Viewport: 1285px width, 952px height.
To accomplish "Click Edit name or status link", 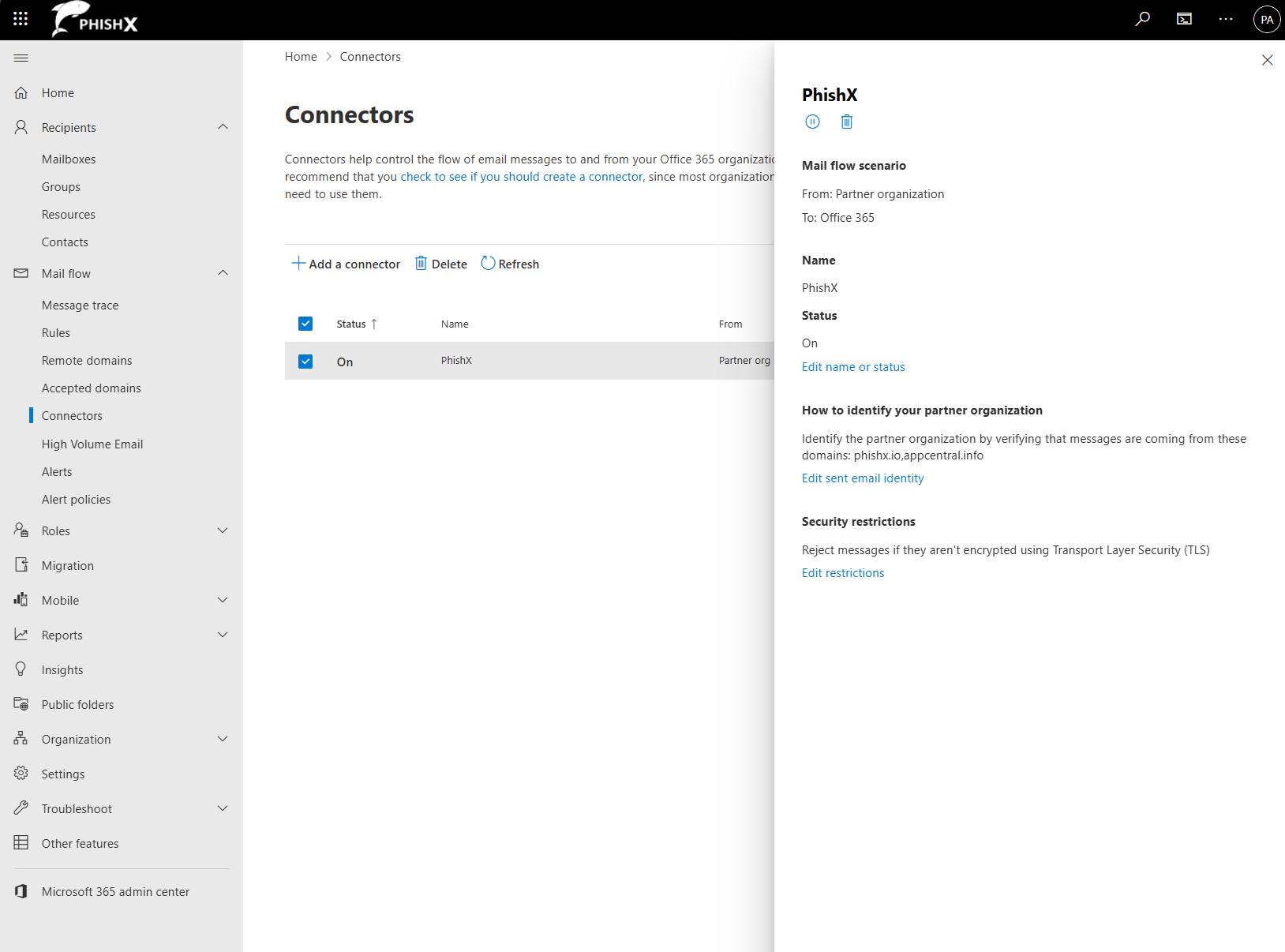I will (853, 366).
